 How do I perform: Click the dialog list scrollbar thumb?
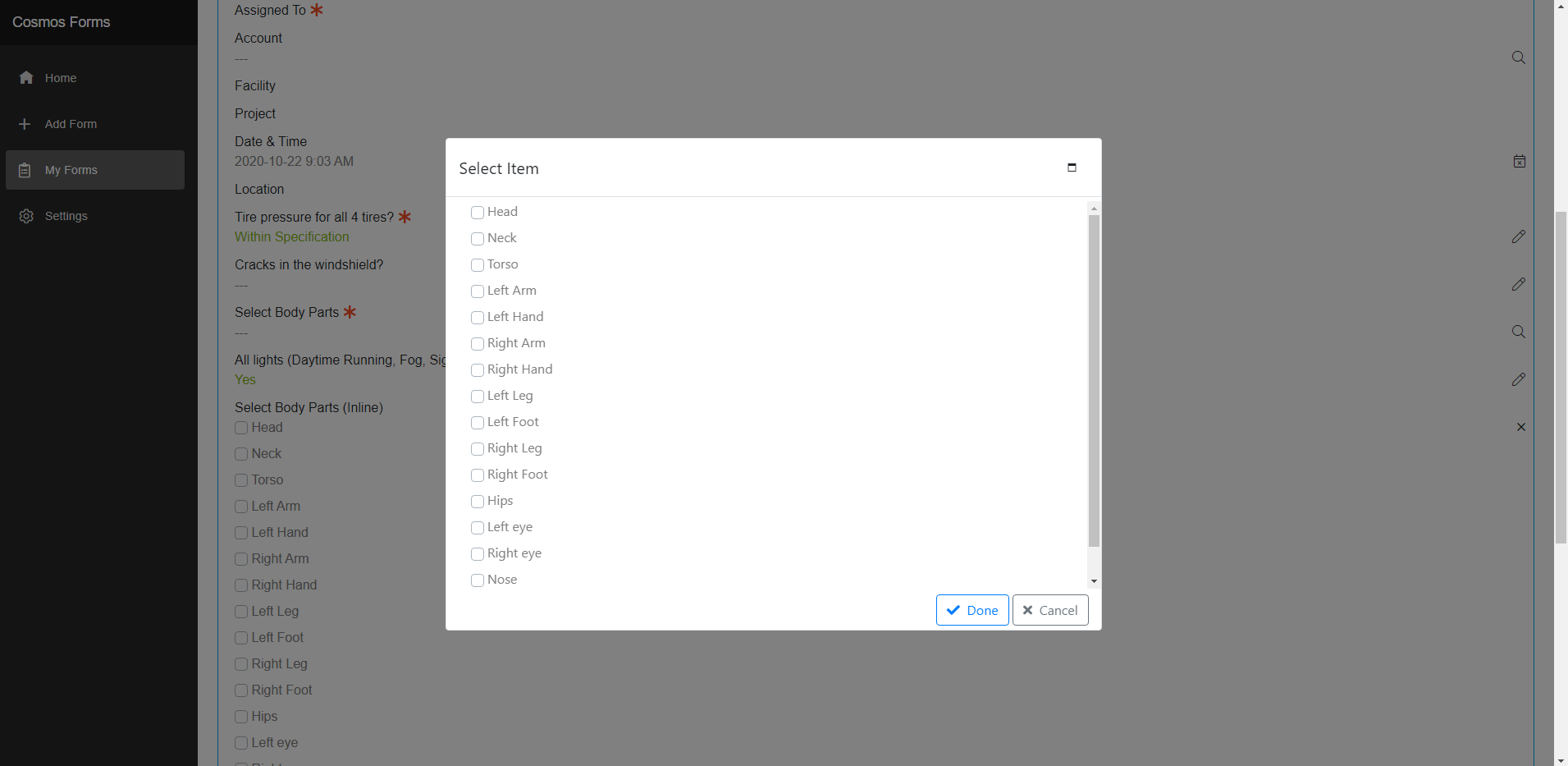tap(1094, 378)
